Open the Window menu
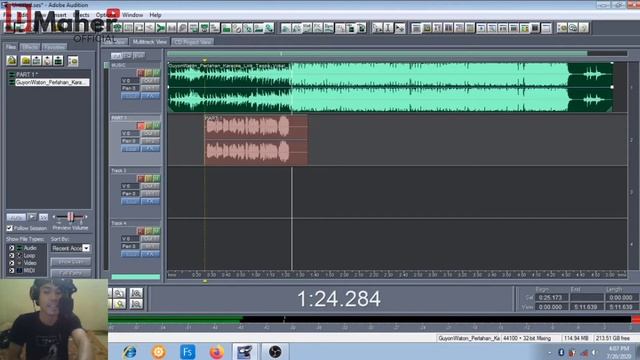The image size is (640, 360). tap(133, 15)
